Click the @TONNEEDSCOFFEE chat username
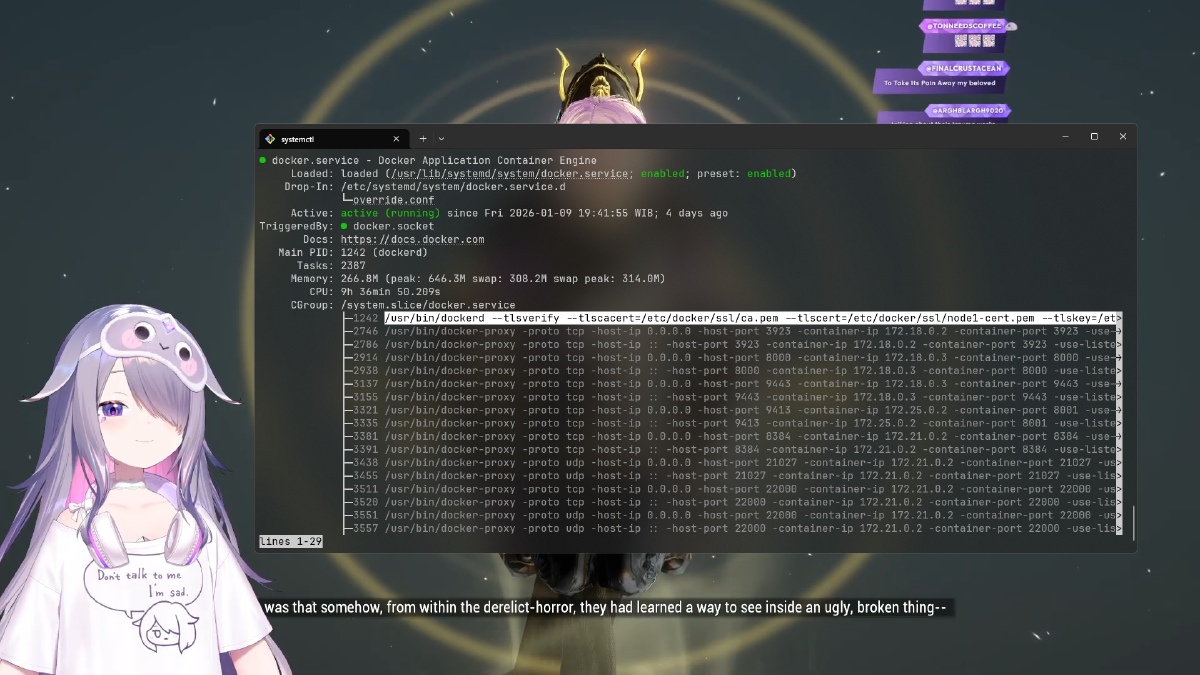 964,26
